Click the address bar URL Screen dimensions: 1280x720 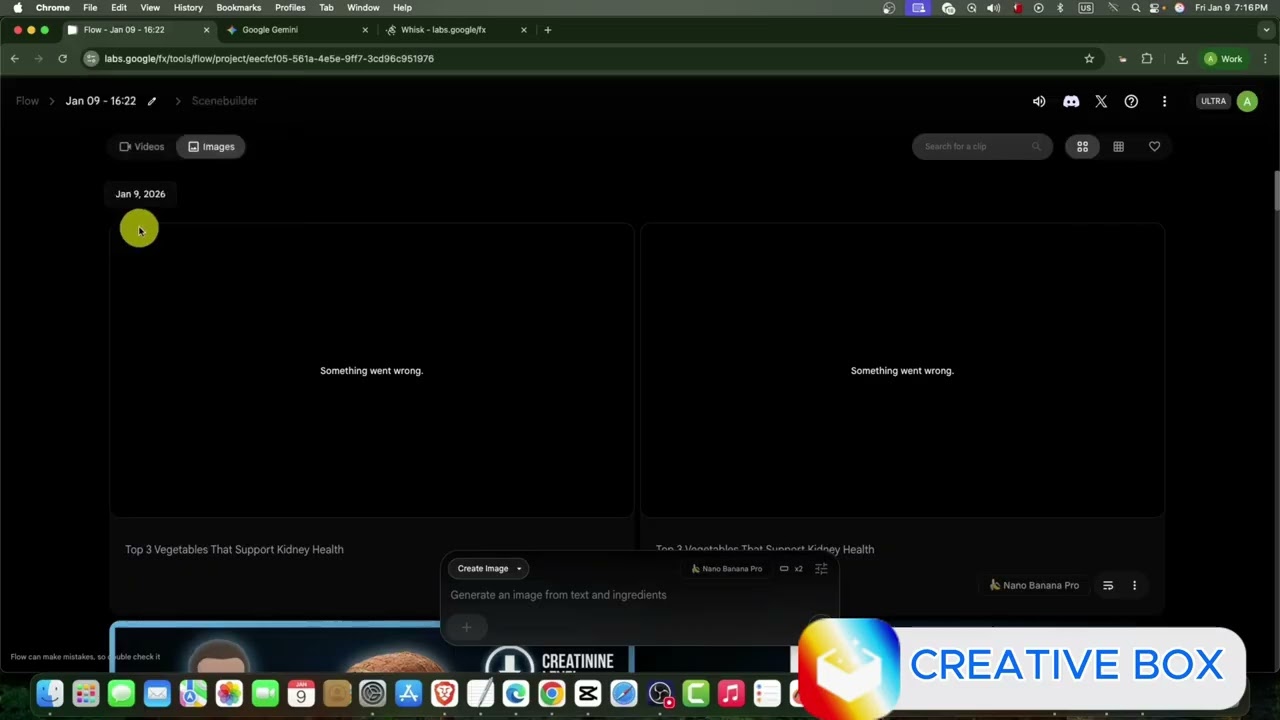pos(269,59)
